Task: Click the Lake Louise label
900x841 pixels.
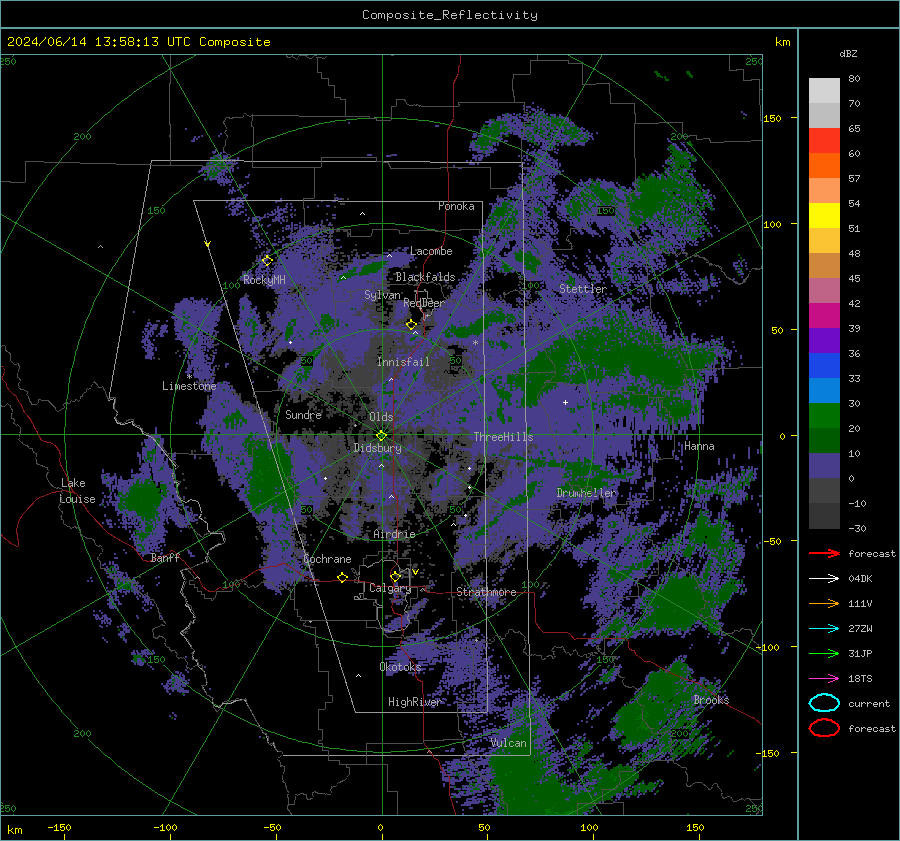Action: tap(77, 491)
